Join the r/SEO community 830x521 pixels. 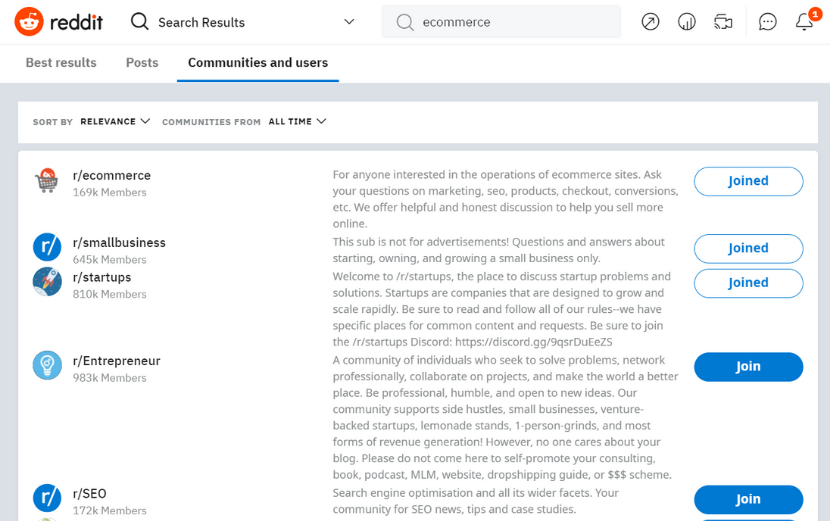[x=748, y=500]
